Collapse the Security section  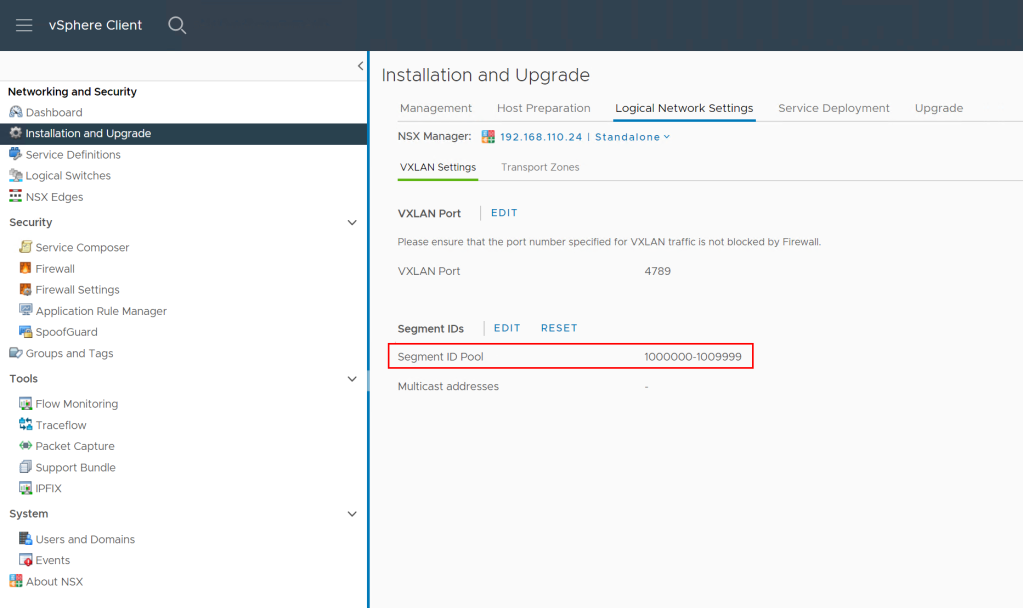tap(351, 222)
